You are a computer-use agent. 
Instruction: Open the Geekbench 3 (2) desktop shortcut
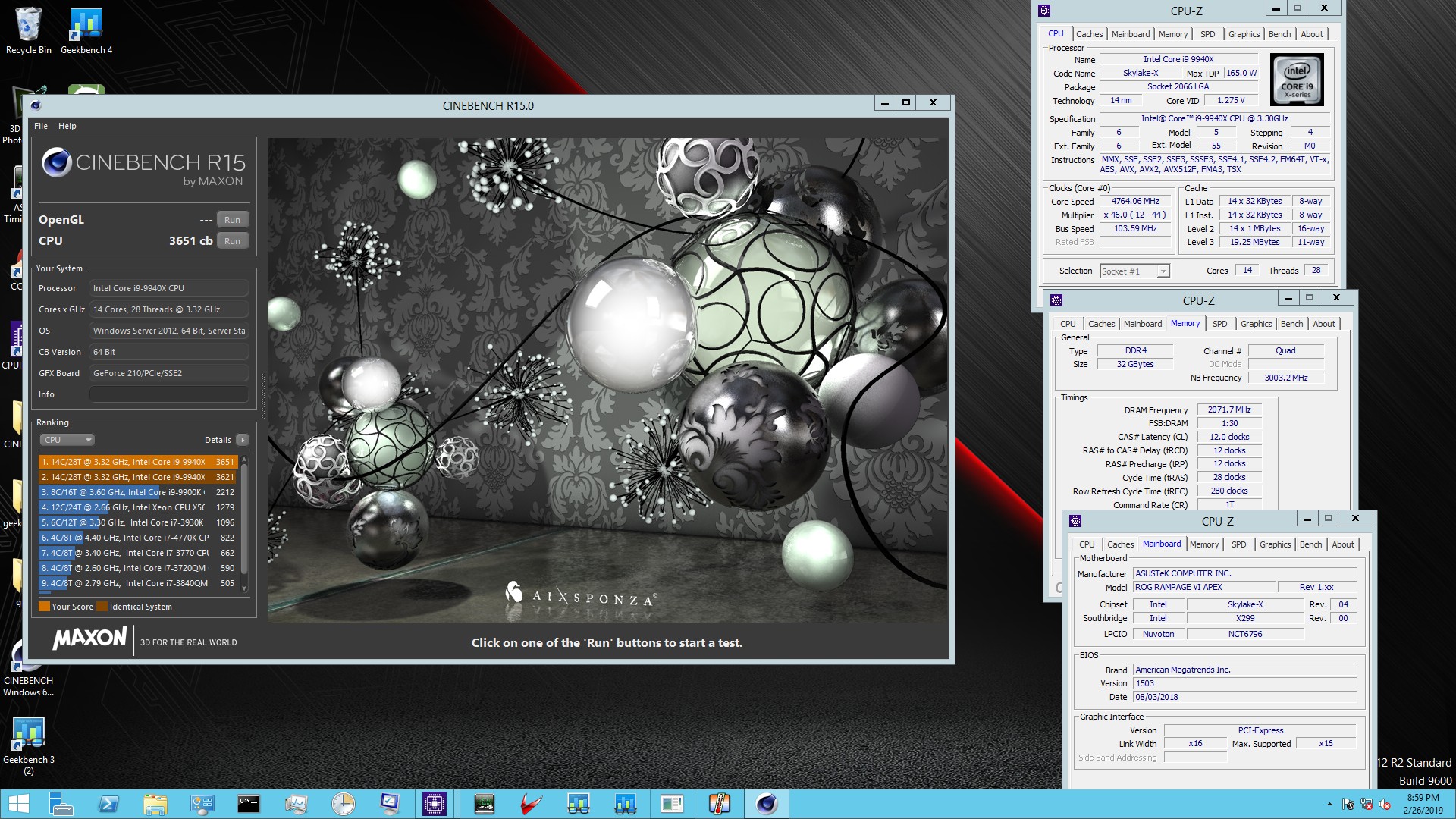coord(28,746)
